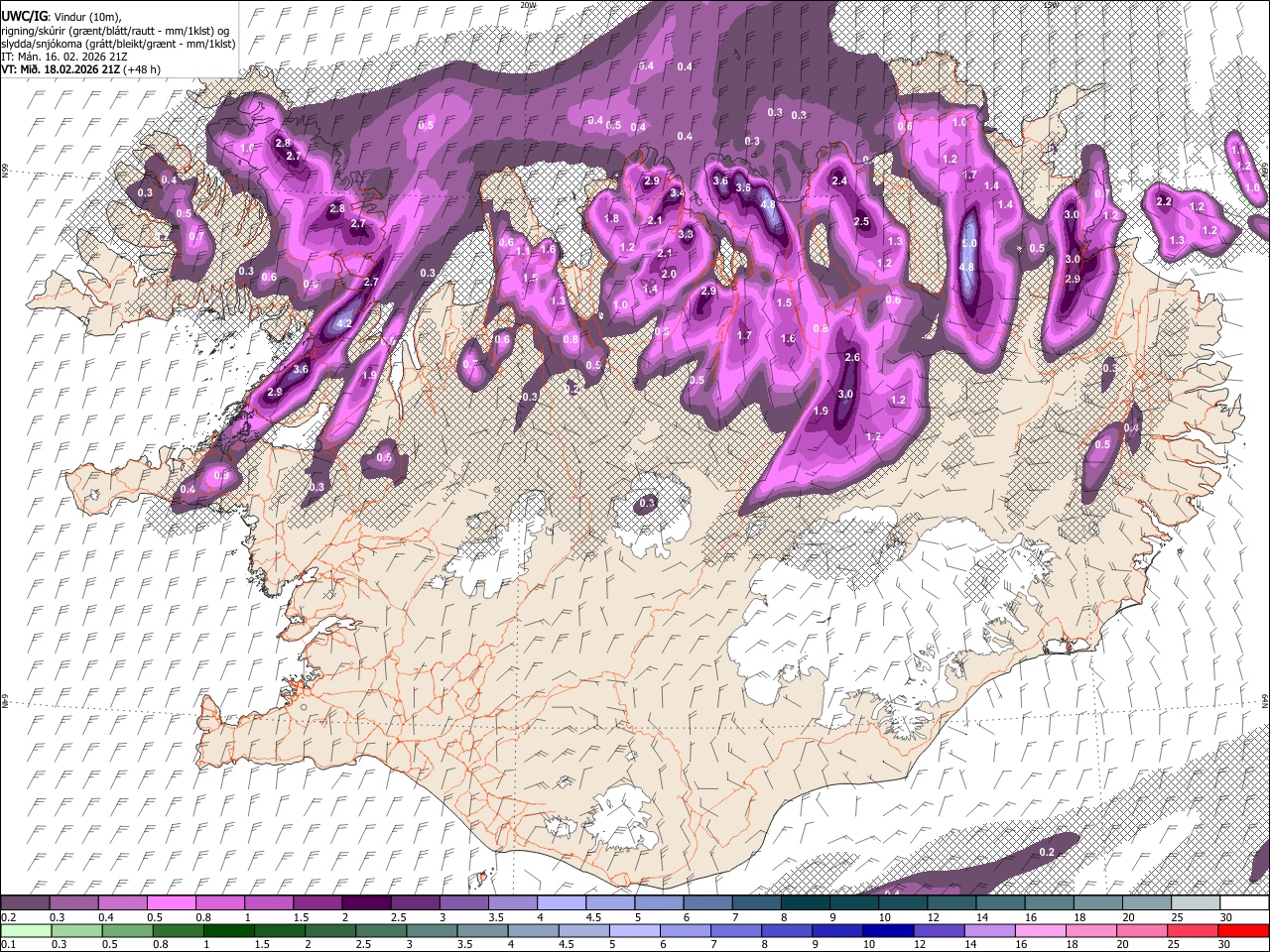Click the 5.0 precipitation maximum on the map

point(969,243)
